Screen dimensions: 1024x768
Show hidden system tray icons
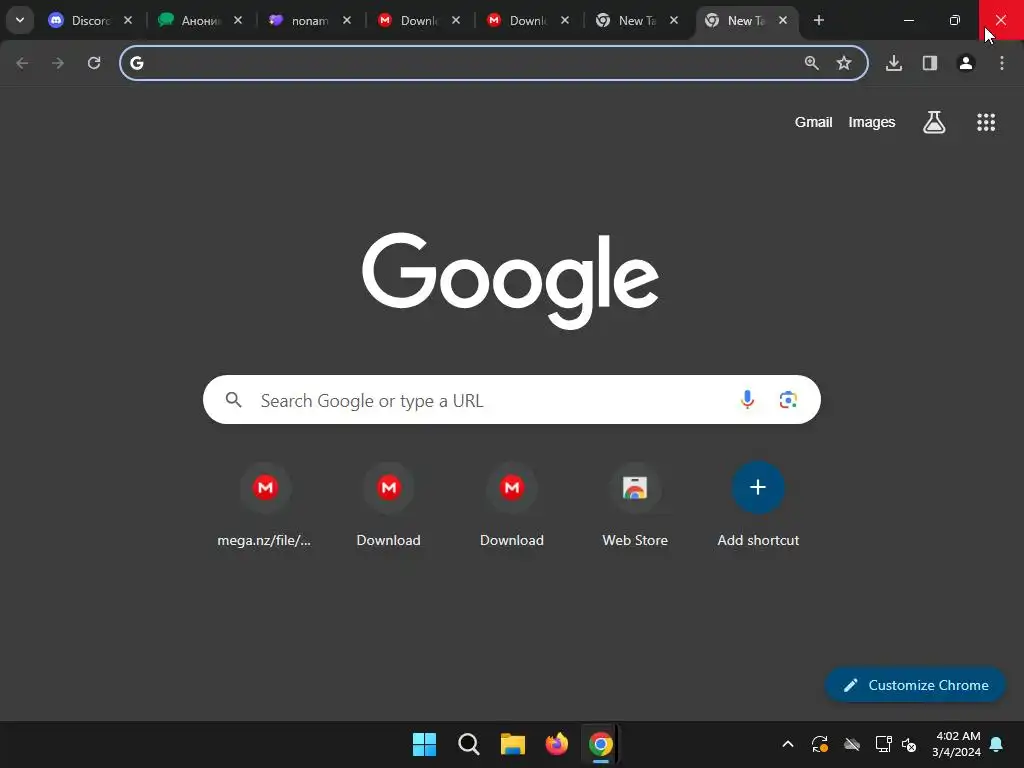point(788,744)
